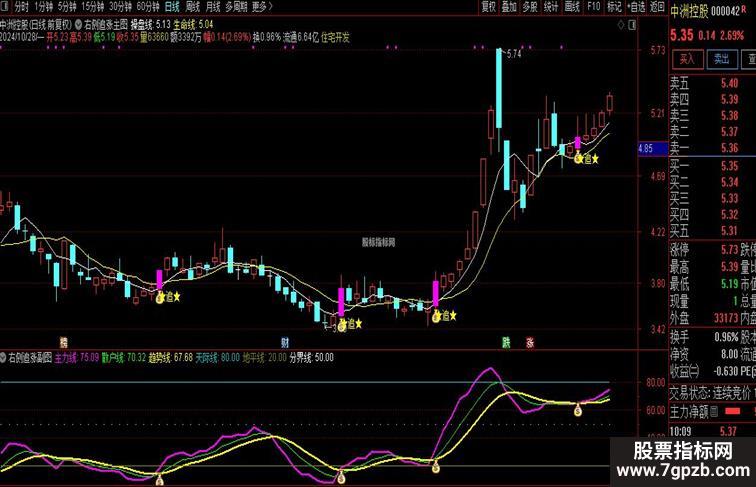Select the 15分钟 period tab
The height and width of the screenshot is (487, 756).
coord(92,7)
